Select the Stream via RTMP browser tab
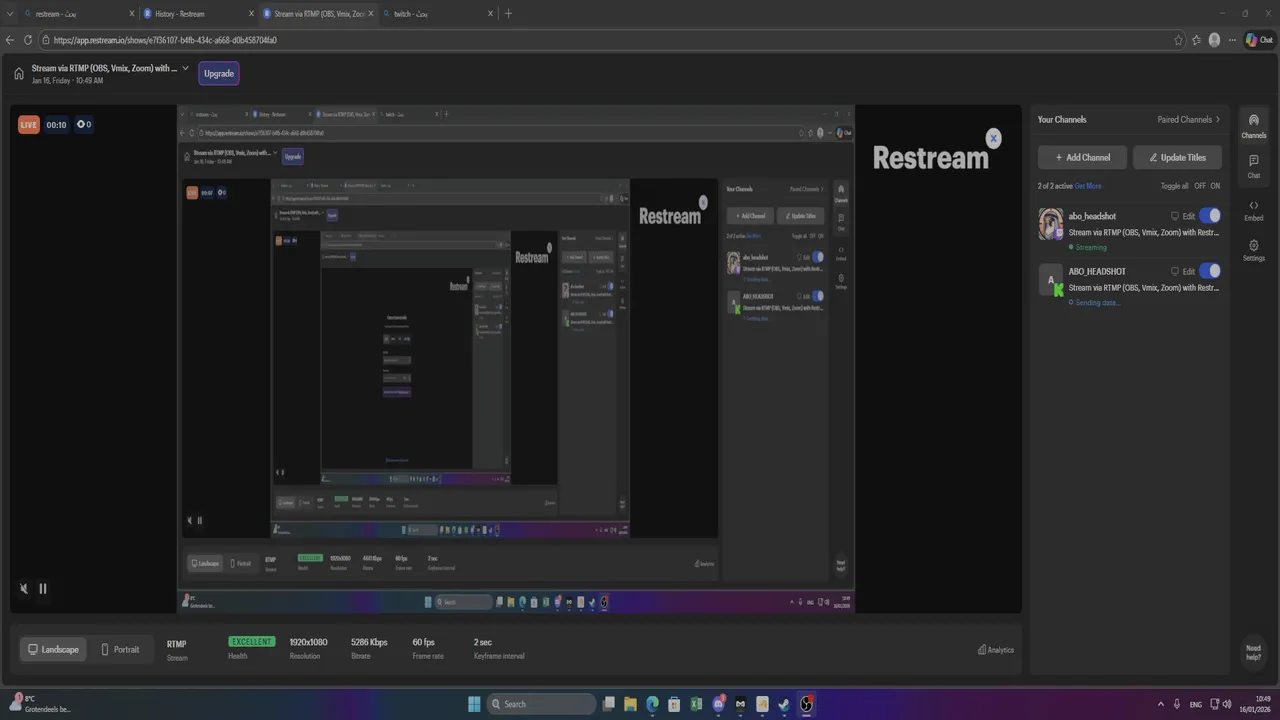 (x=318, y=14)
